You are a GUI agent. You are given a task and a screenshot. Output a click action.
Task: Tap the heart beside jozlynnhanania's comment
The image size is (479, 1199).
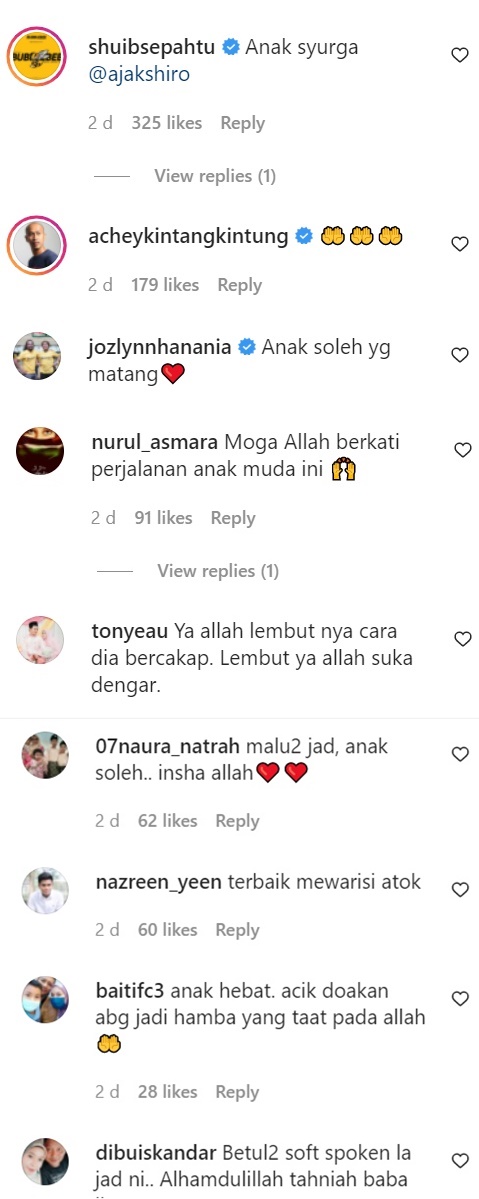coord(460,355)
